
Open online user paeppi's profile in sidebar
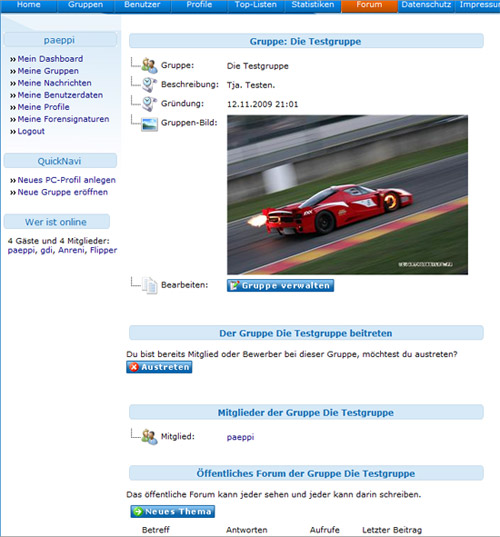[21, 250]
